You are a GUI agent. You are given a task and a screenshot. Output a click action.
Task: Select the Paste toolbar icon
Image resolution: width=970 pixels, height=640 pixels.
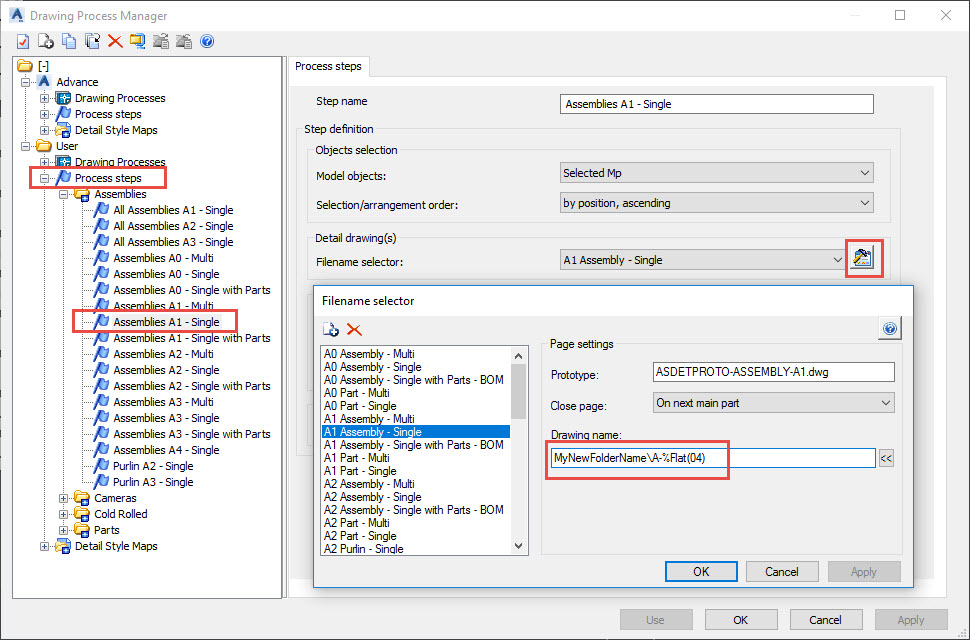click(x=91, y=41)
